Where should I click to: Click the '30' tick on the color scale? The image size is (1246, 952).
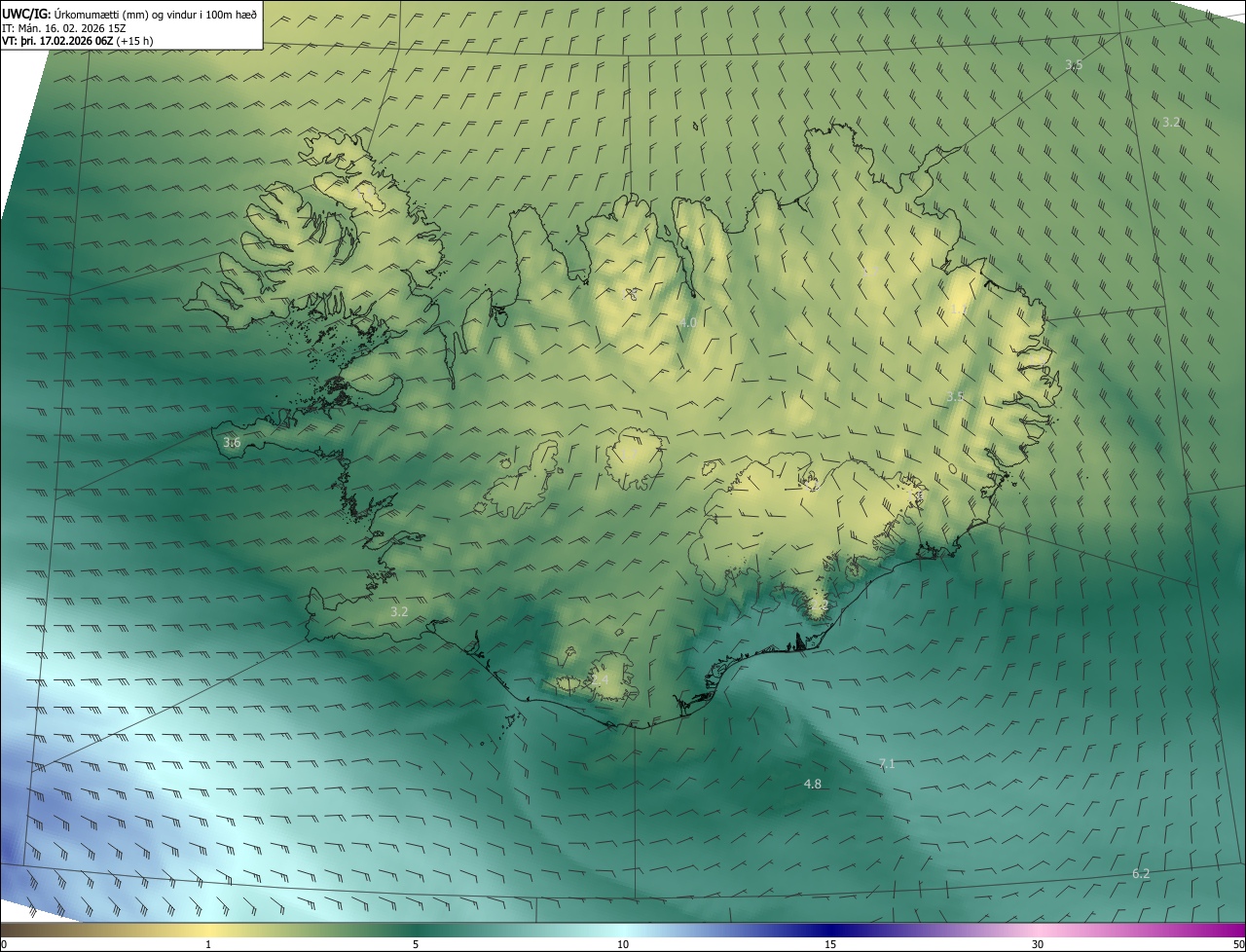click(x=1038, y=944)
